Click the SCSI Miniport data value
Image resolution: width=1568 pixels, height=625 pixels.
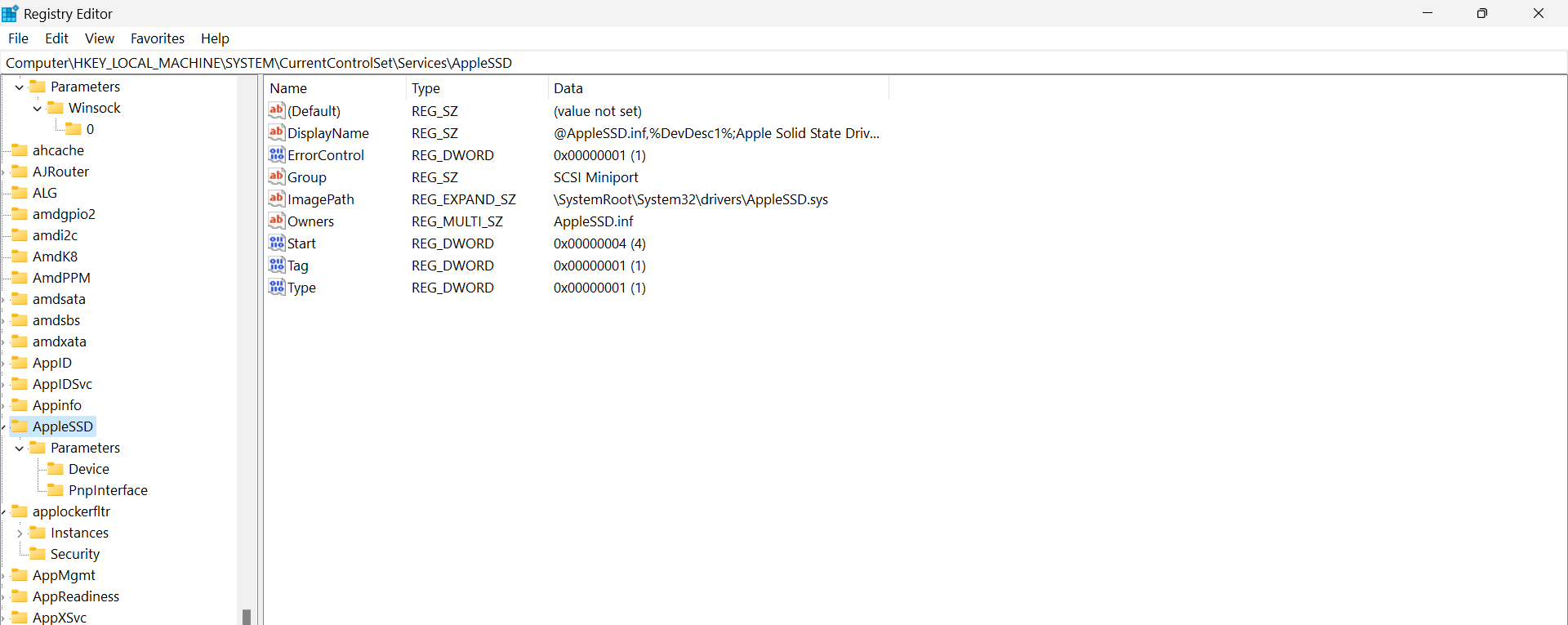pos(596,177)
